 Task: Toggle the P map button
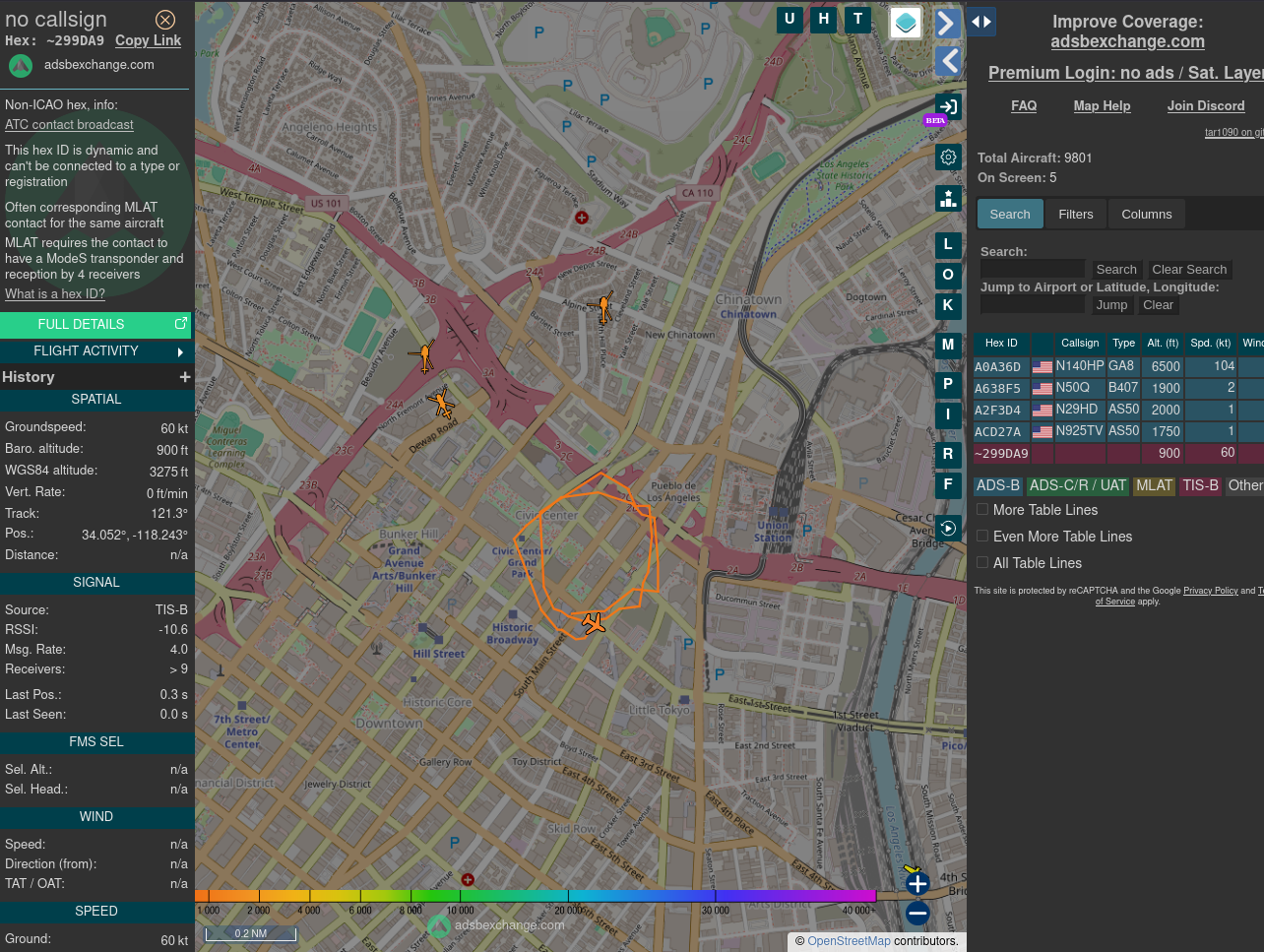(948, 385)
